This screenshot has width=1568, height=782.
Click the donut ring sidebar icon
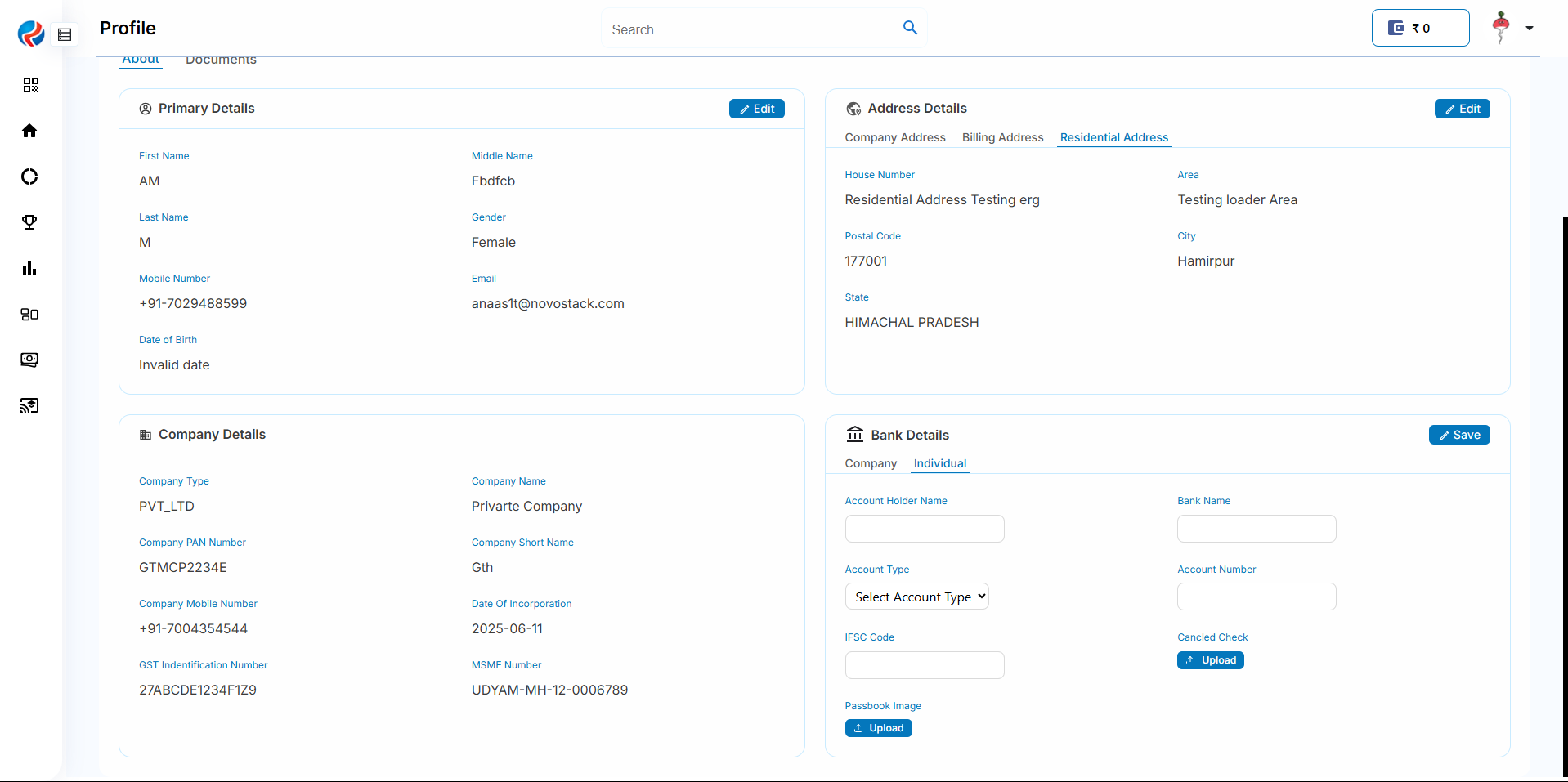(29, 177)
